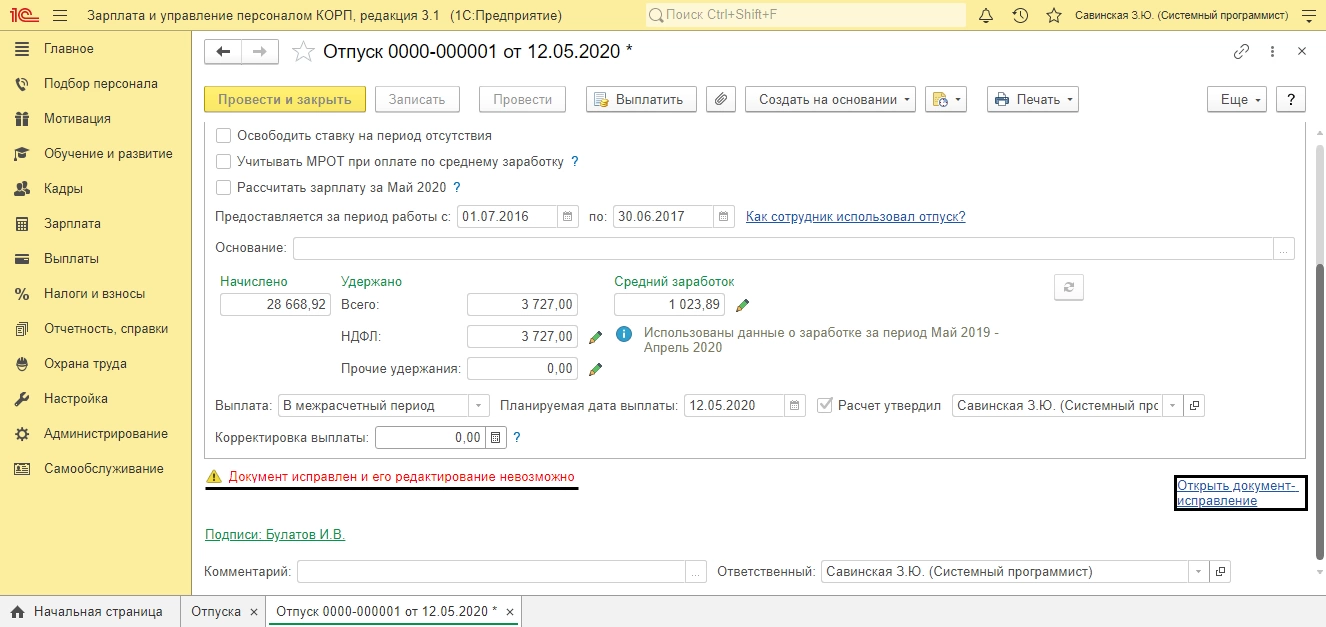
Task: Open history clock icon in header
Action: pyautogui.click(x=1020, y=16)
